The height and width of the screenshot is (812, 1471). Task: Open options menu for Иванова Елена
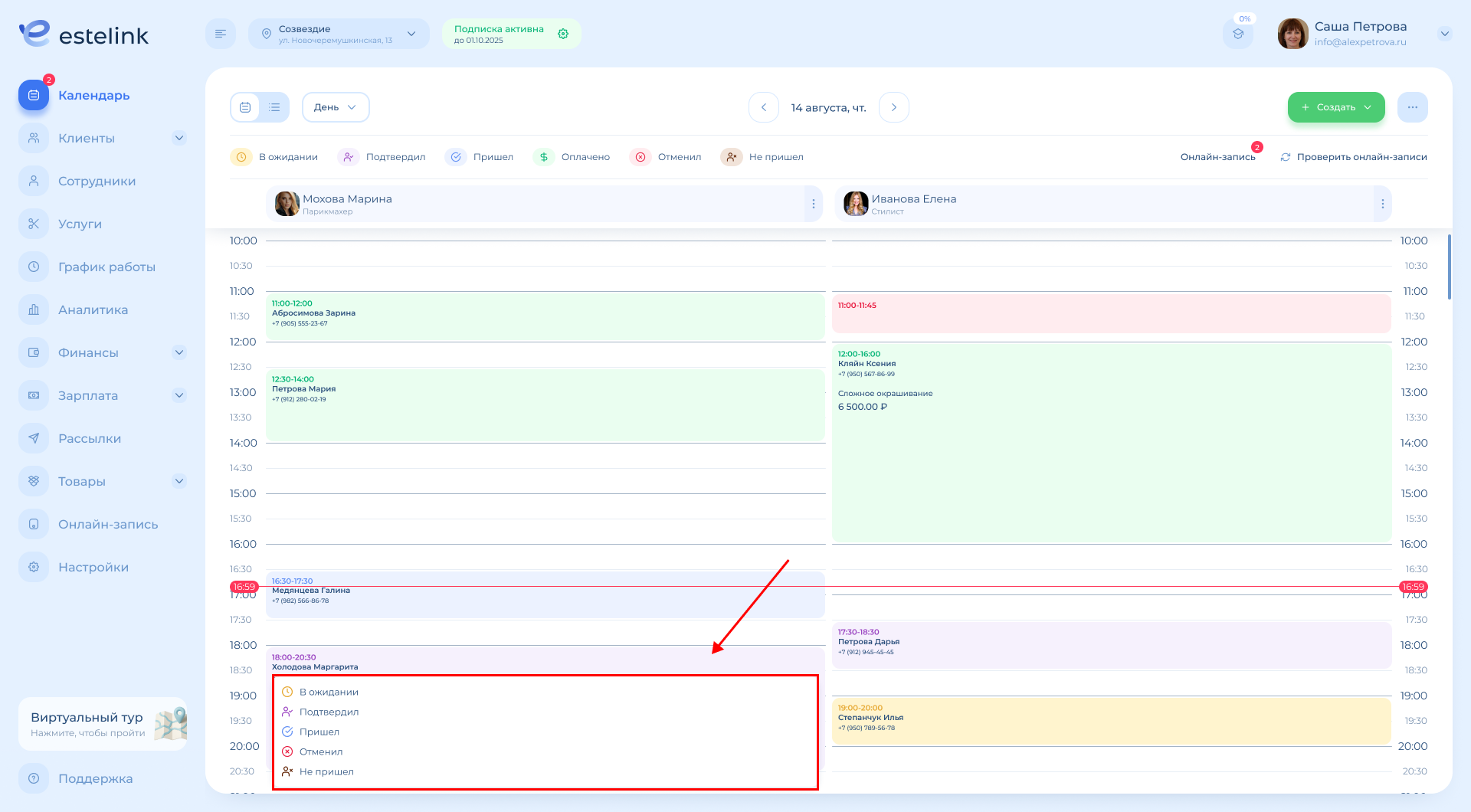pos(1382,205)
